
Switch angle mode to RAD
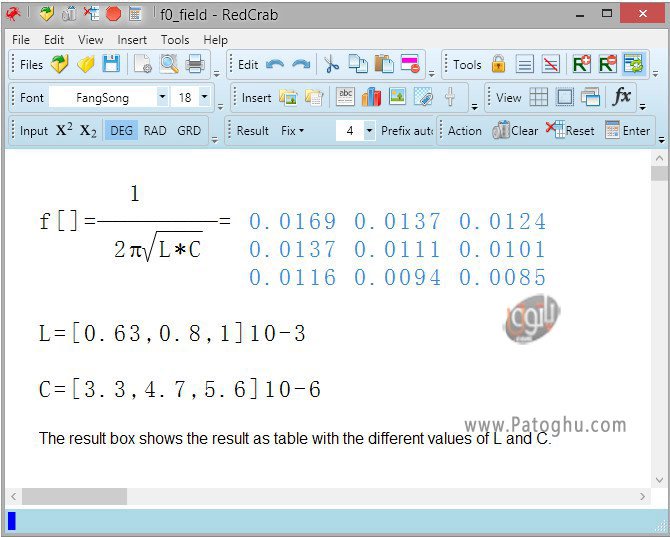point(155,130)
